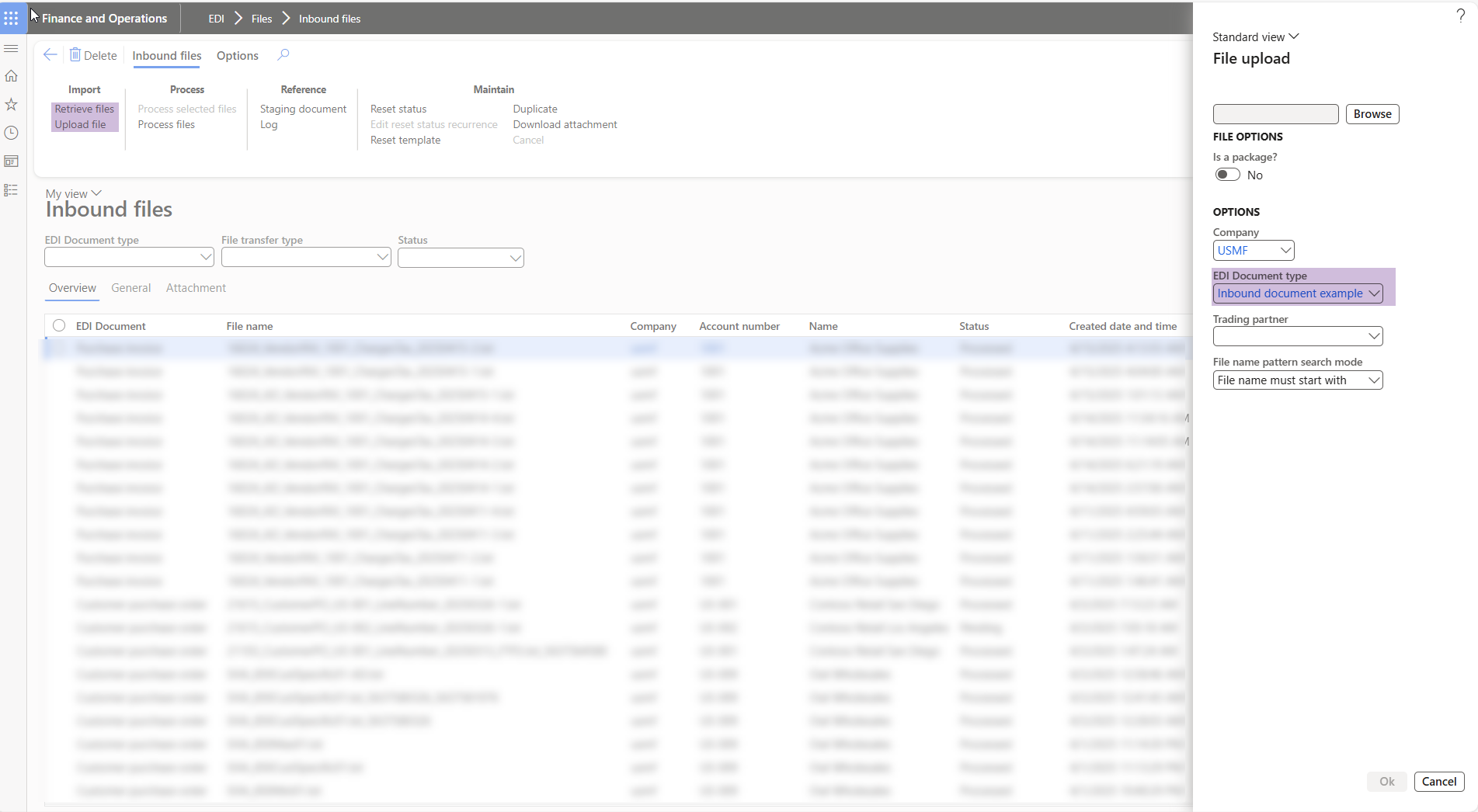Switch to the Attachment tab
The width and height of the screenshot is (1478, 812).
[x=196, y=288]
